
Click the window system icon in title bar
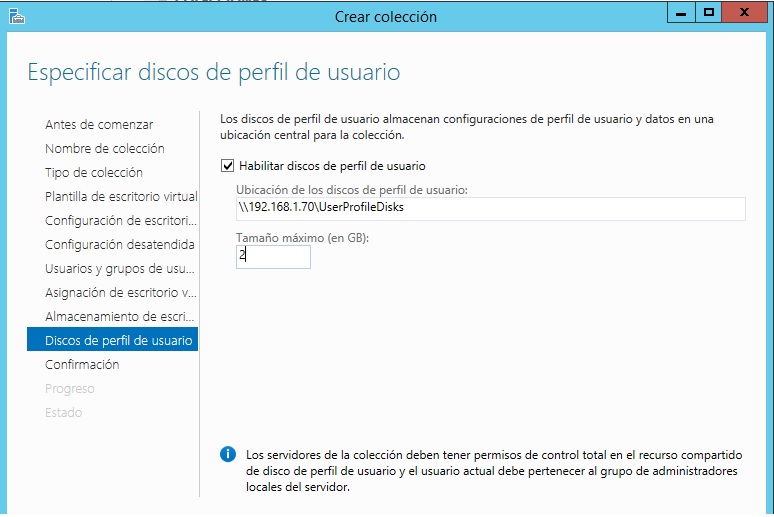click(x=14, y=16)
